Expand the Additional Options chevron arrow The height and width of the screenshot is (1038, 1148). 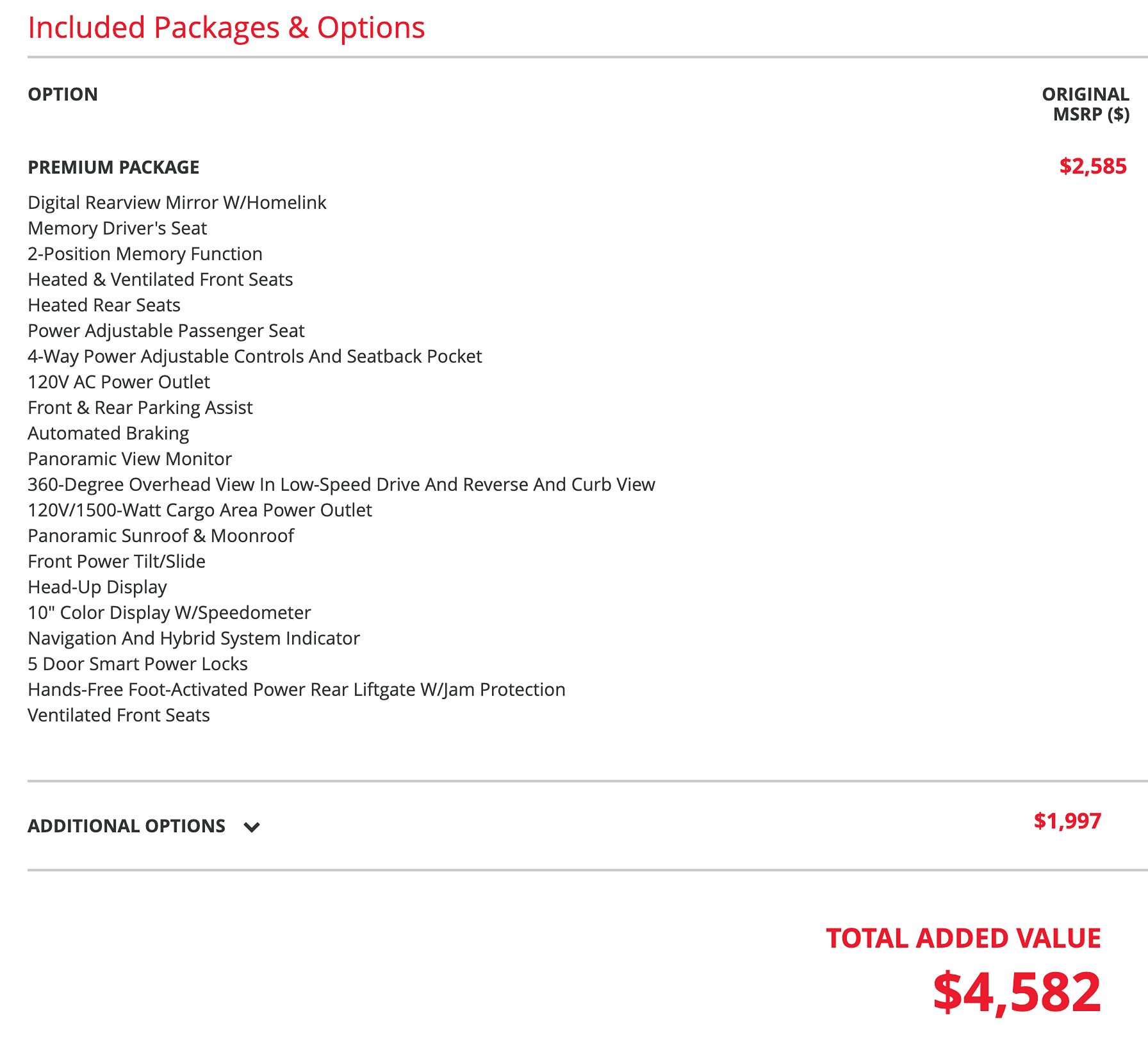pos(252,827)
